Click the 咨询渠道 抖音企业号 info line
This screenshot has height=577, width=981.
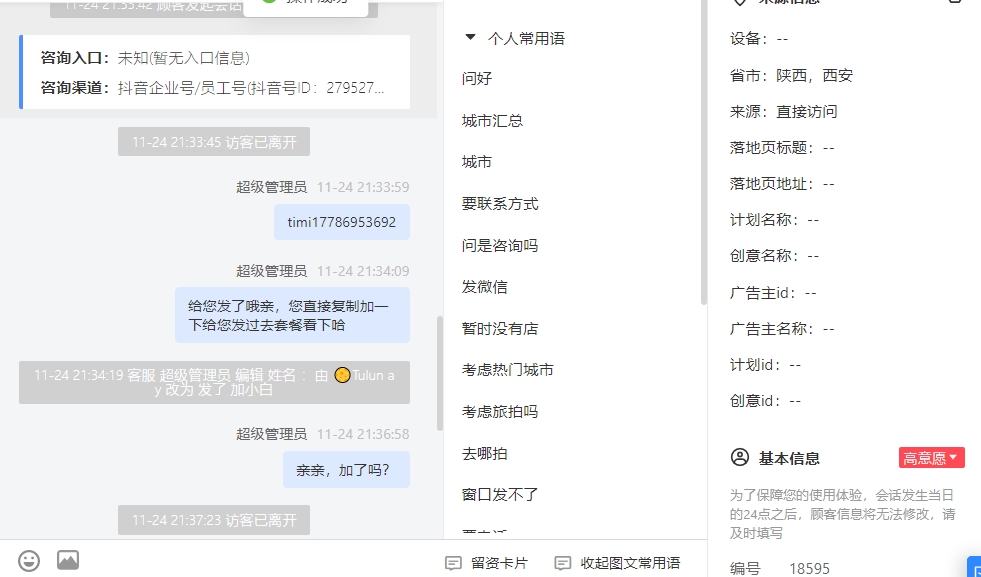click(213, 88)
